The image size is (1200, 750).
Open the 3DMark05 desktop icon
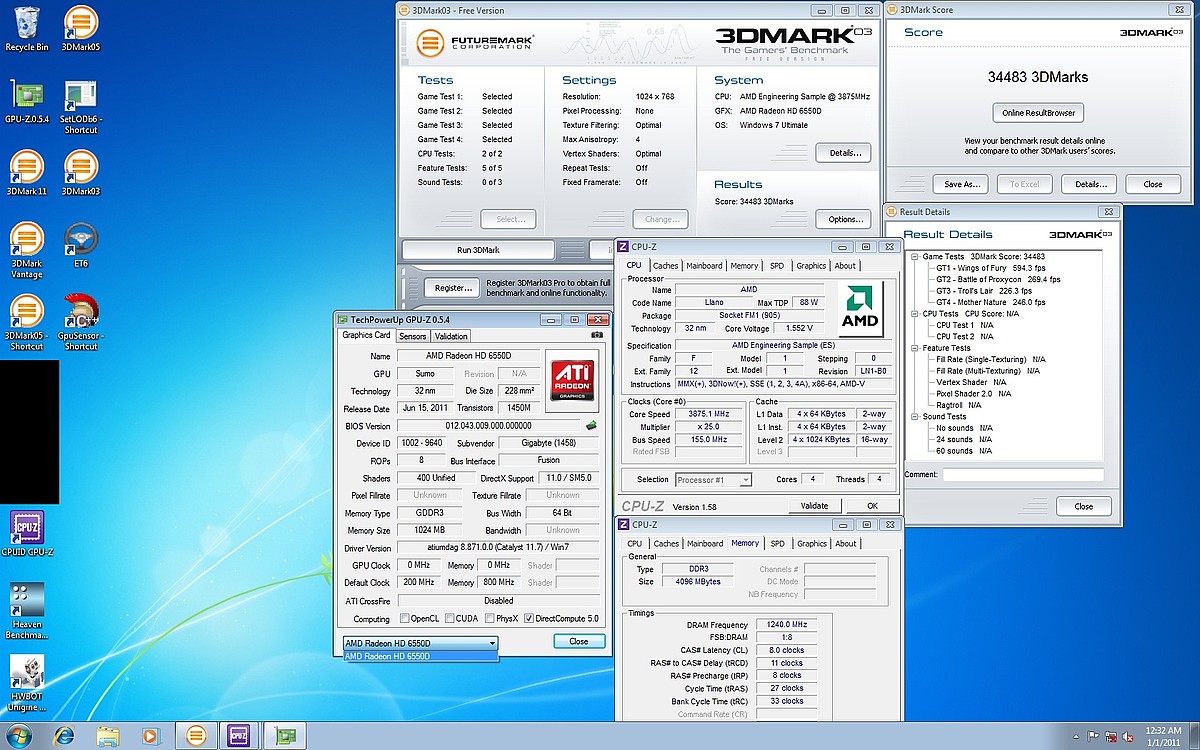click(x=81, y=29)
